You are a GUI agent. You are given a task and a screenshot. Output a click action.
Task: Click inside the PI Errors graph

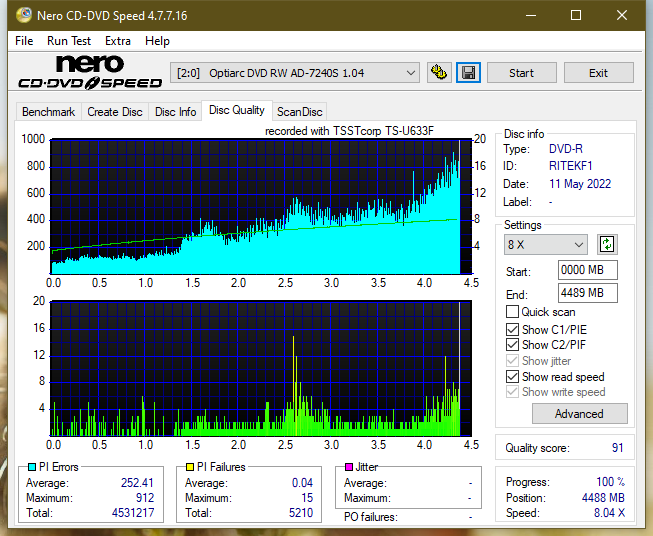click(261, 207)
